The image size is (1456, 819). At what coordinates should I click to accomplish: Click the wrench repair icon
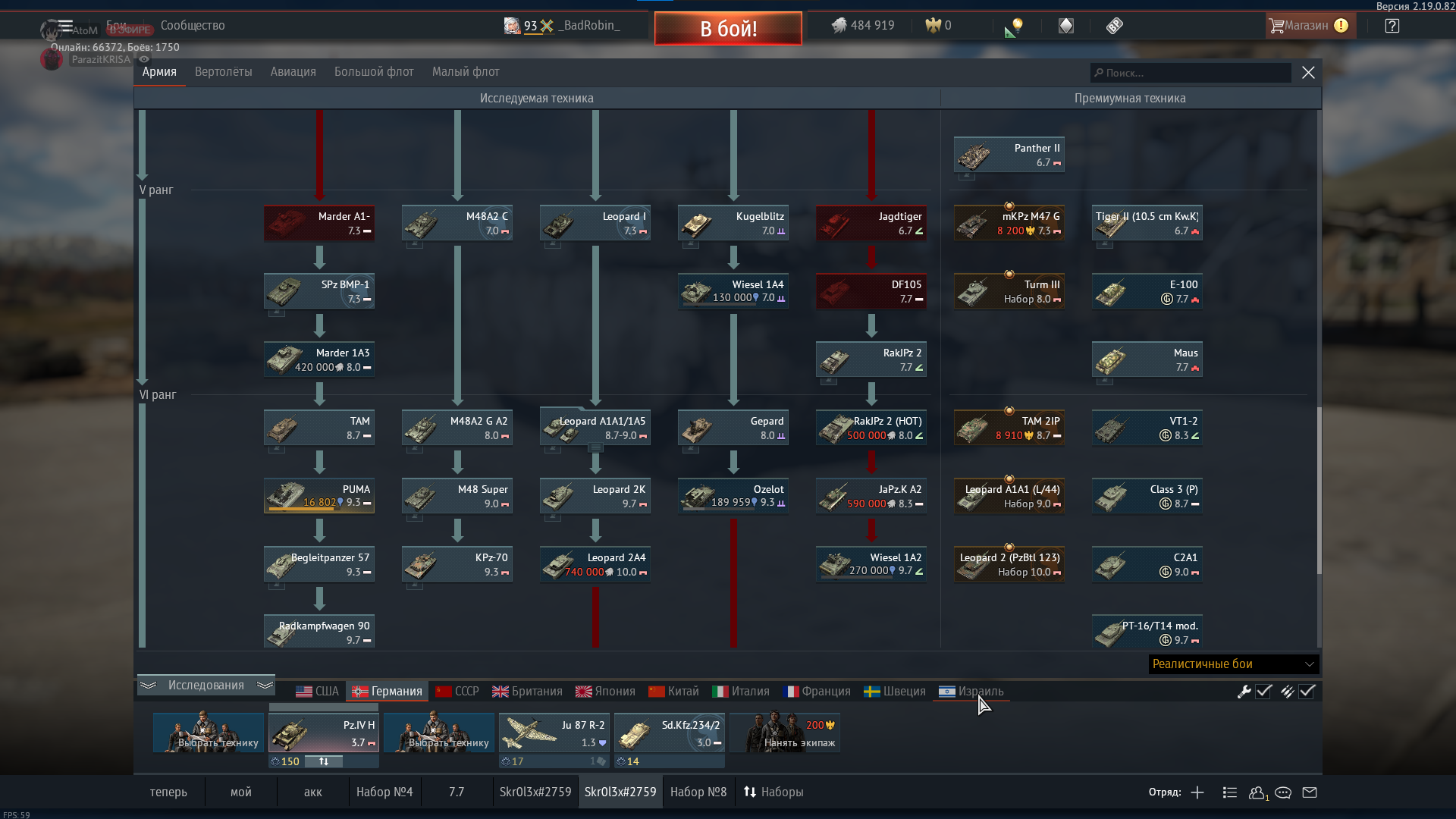pyautogui.click(x=1244, y=691)
